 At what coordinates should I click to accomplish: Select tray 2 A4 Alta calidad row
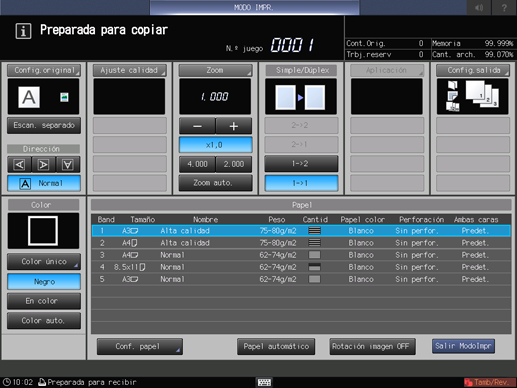tap(301, 243)
